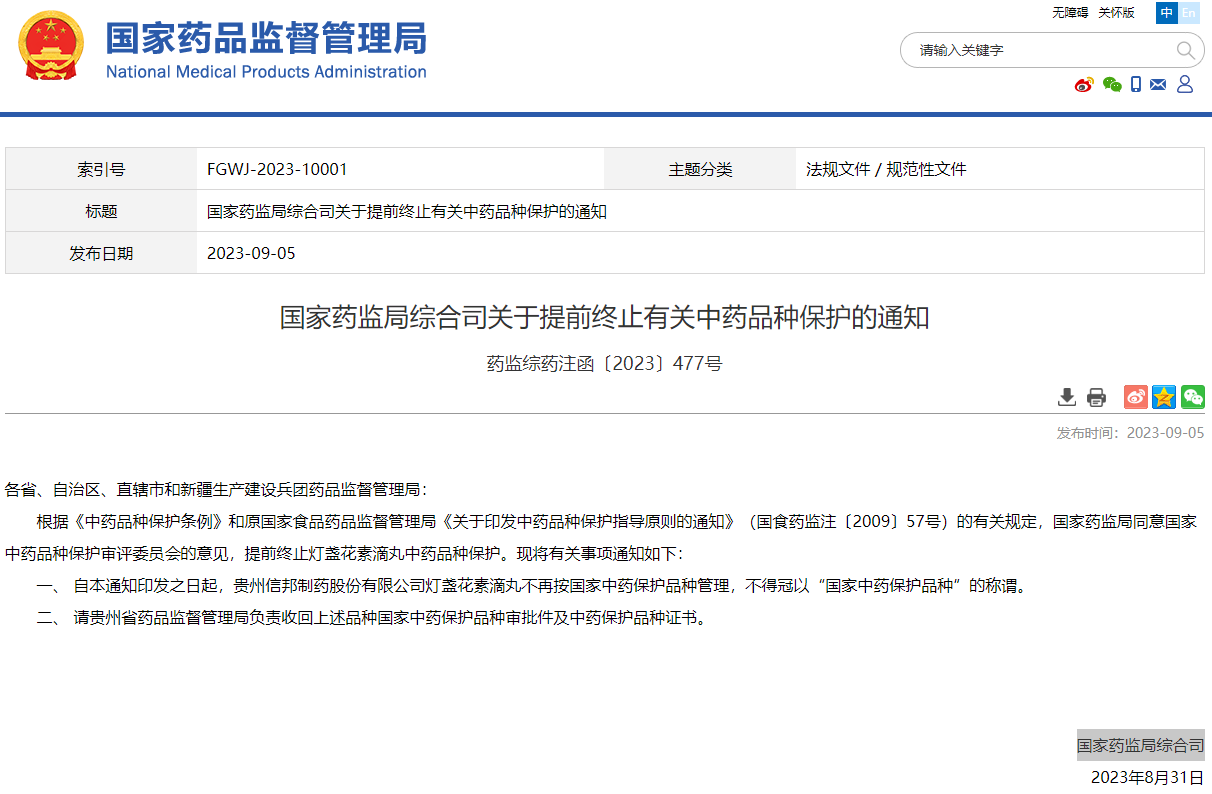This screenshot has height=794, width=1212.
Task: Click the date 2023年8月31日
Action: pyautogui.click(x=1147, y=777)
